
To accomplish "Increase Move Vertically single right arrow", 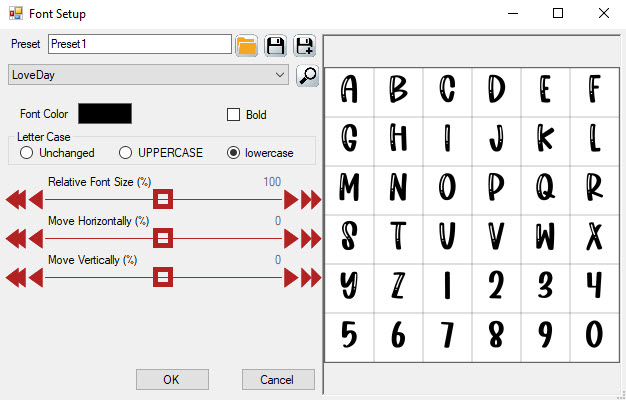I will coord(291,278).
